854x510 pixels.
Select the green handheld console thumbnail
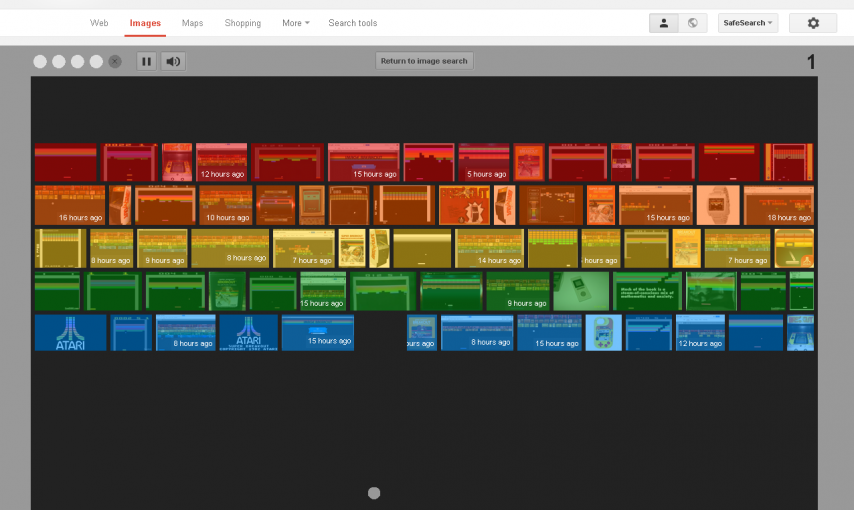(581, 291)
